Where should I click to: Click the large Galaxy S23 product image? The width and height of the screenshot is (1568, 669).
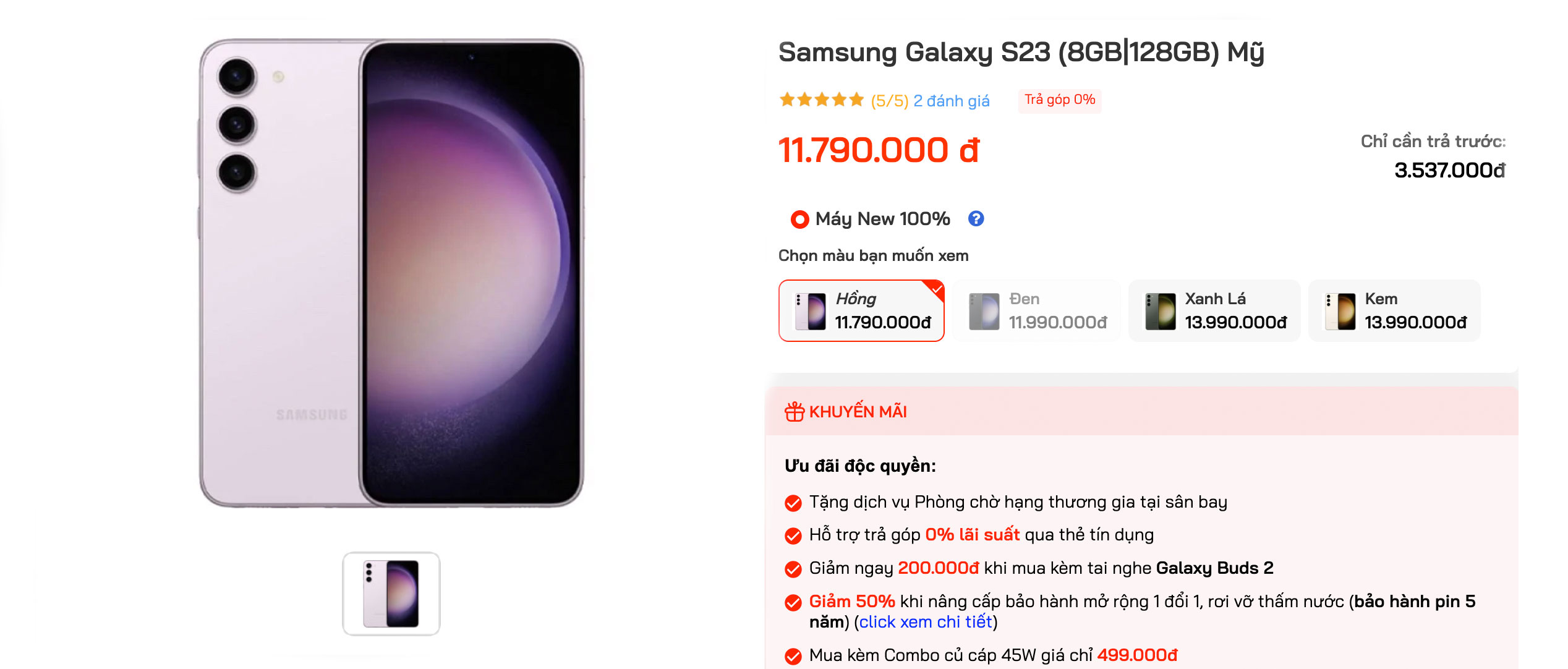pyautogui.click(x=391, y=273)
